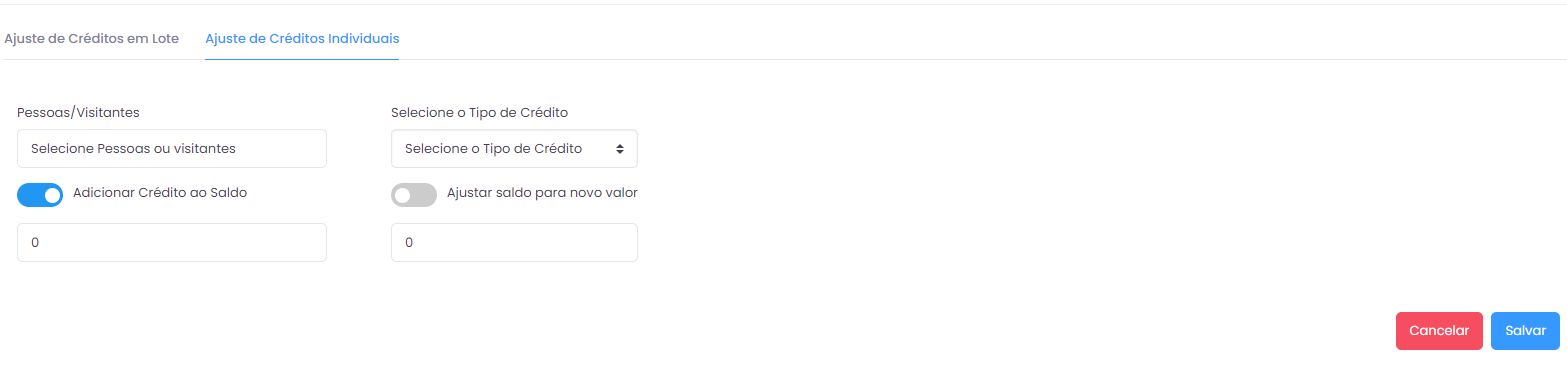Click the zero value in the right amount box
The height and width of the screenshot is (371, 1567).
409,243
